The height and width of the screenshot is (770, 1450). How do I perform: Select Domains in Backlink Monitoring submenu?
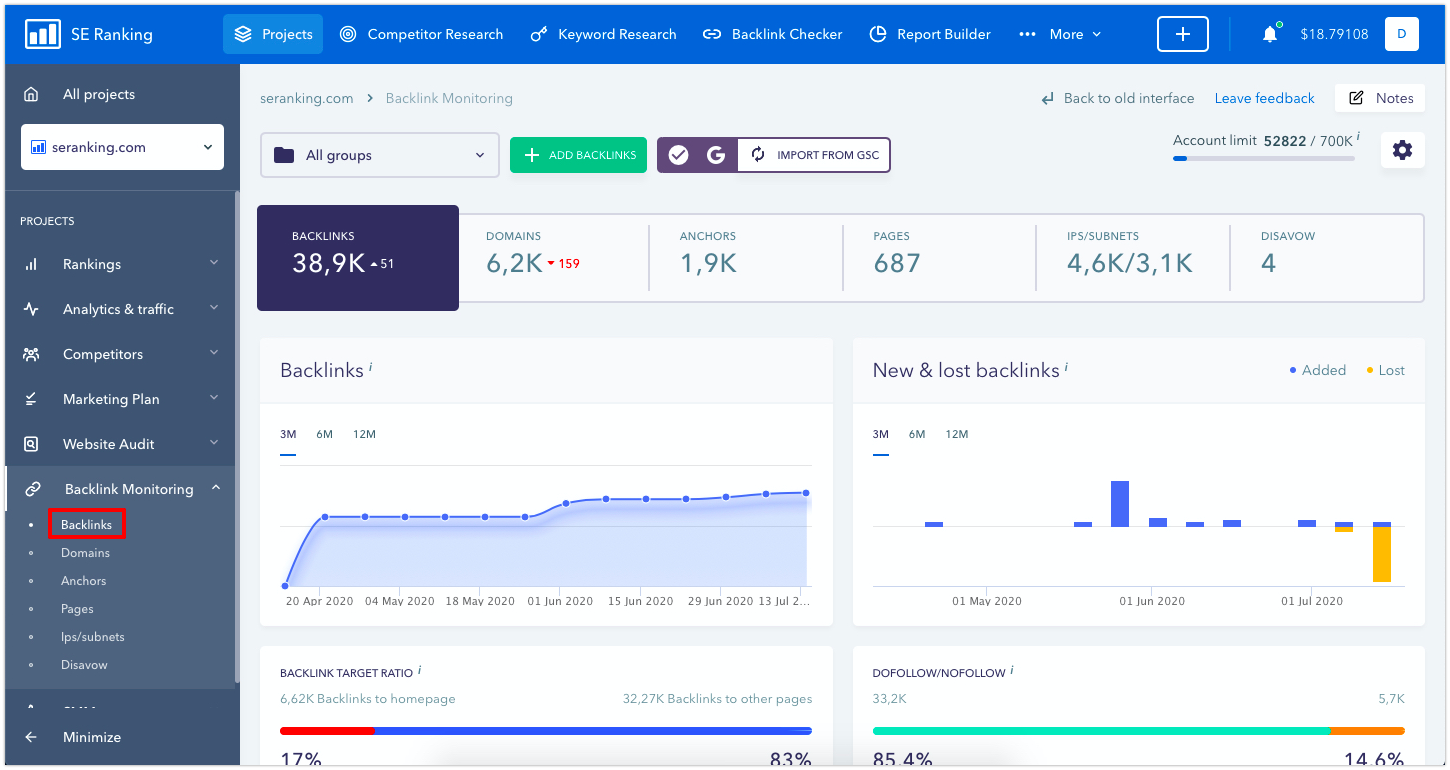point(85,553)
